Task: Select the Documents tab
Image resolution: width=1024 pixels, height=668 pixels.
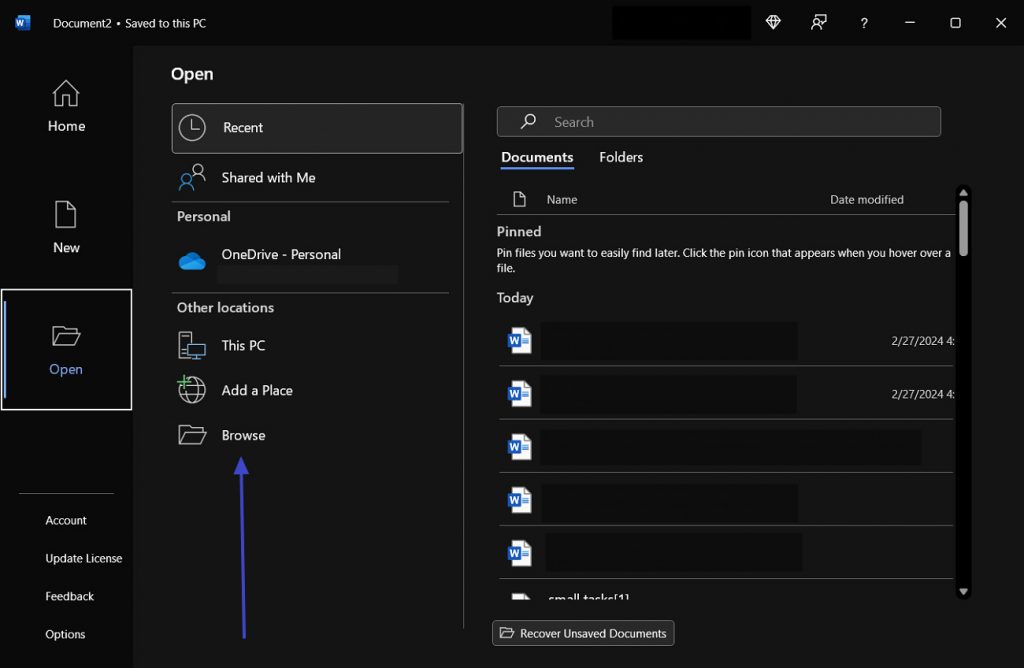Action: click(537, 157)
